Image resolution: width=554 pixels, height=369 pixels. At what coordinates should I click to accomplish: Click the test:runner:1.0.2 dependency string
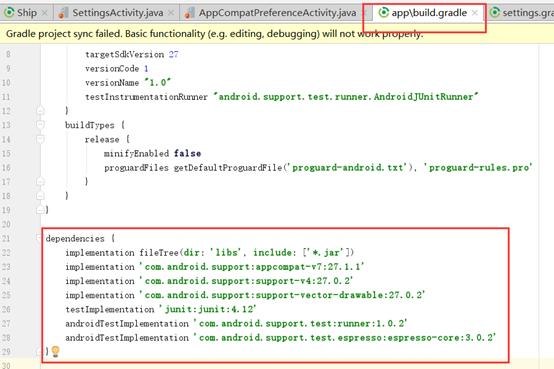click(x=301, y=323)
